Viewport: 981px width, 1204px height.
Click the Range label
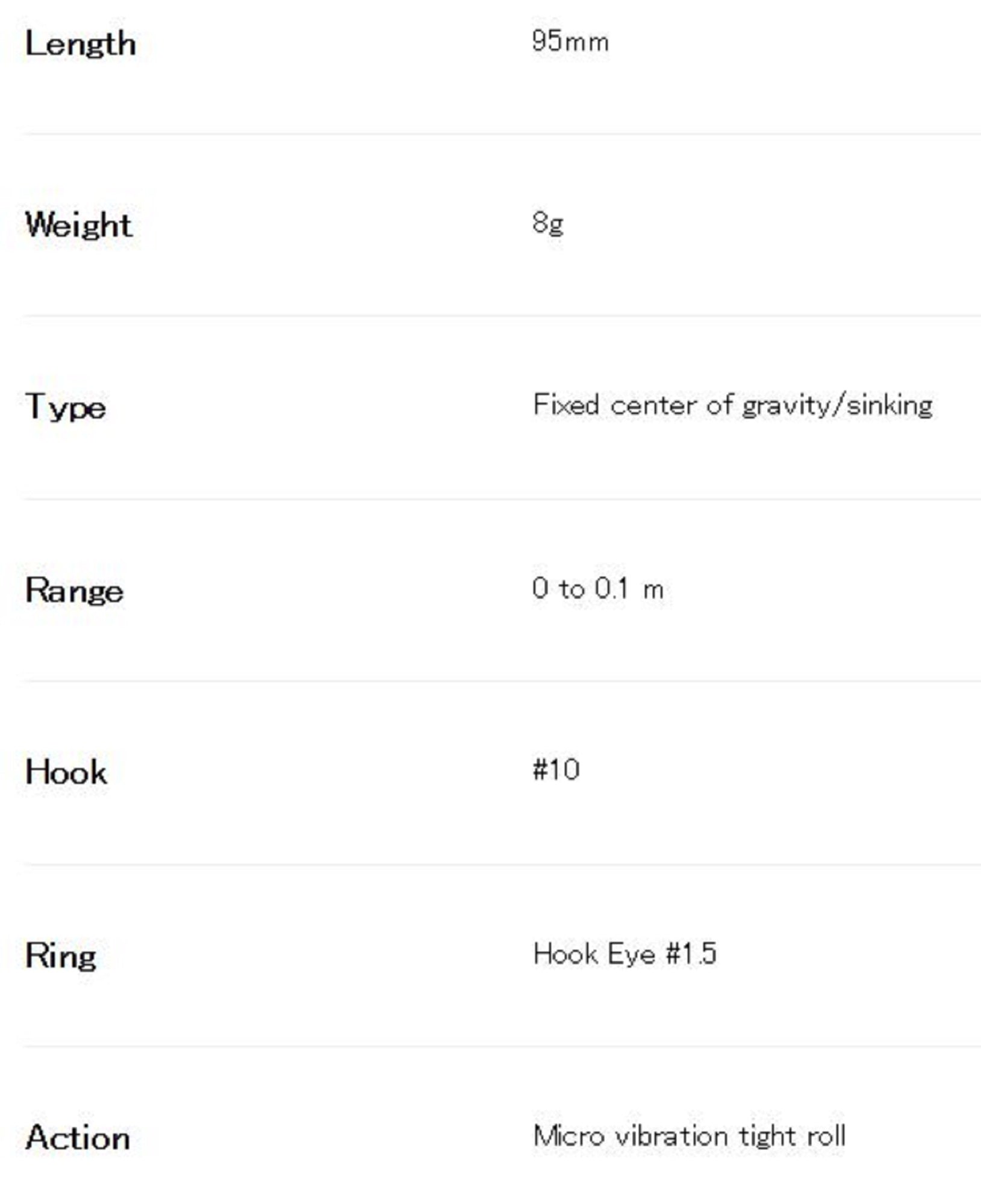(x=74, y=591)
